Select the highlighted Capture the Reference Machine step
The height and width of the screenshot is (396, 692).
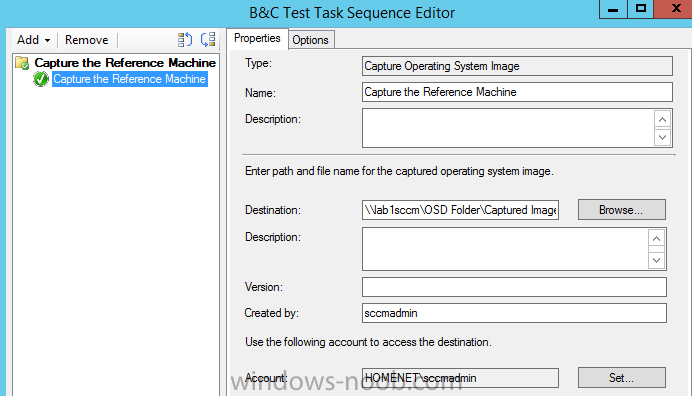[130, 79]
